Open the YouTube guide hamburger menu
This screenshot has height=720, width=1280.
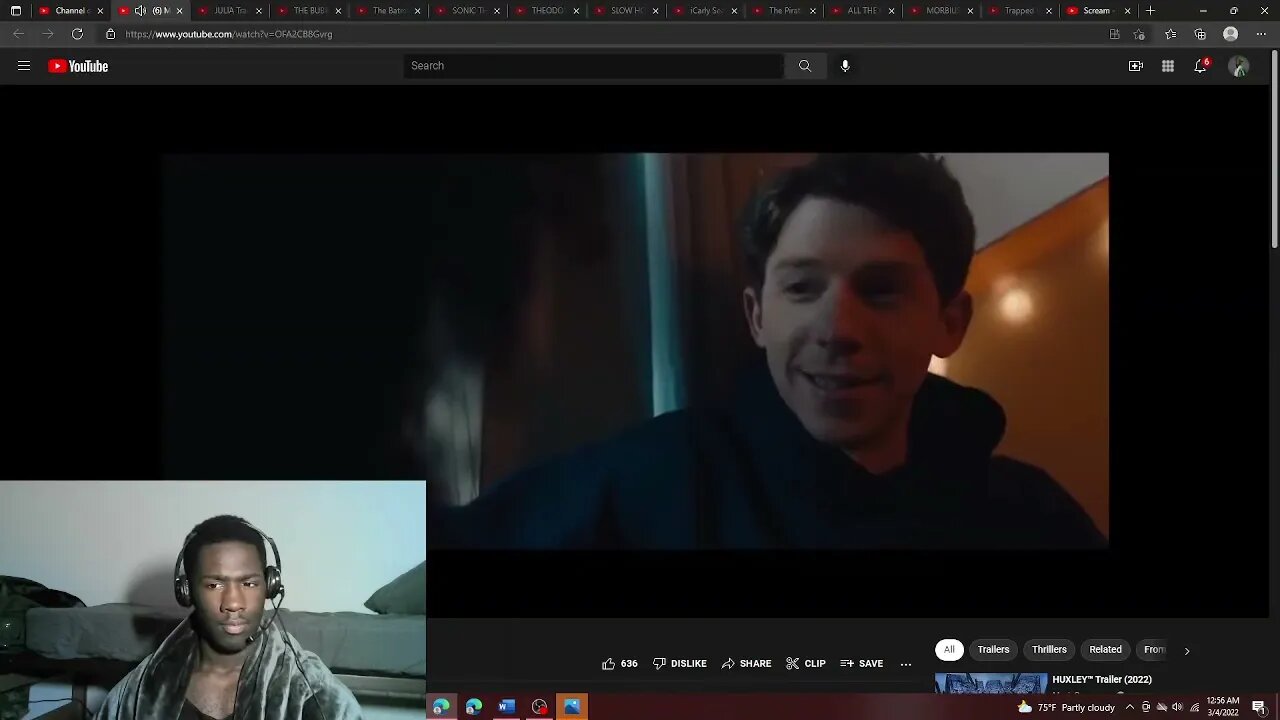point(24,66)
